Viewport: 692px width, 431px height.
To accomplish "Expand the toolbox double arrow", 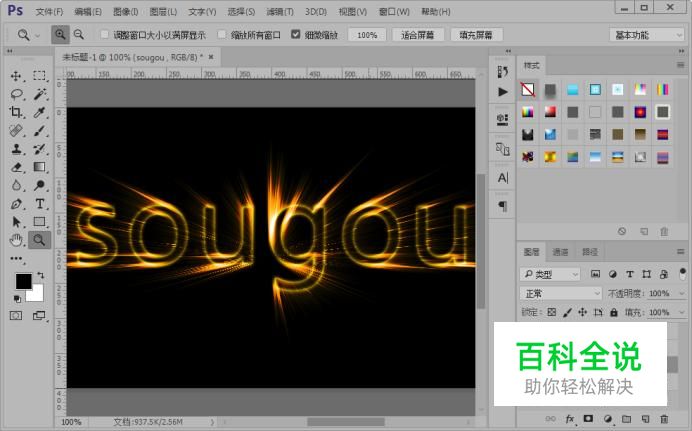I will point(10,51).
